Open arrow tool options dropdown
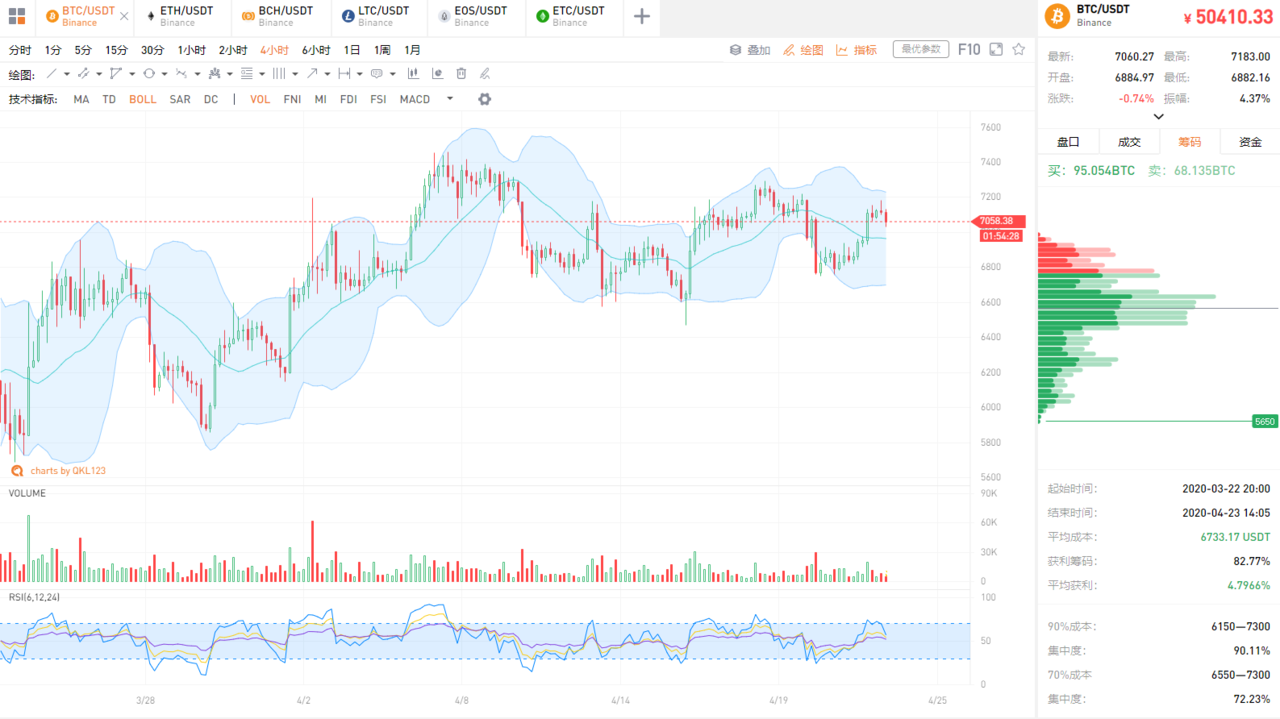 click(x=327, y=74)
